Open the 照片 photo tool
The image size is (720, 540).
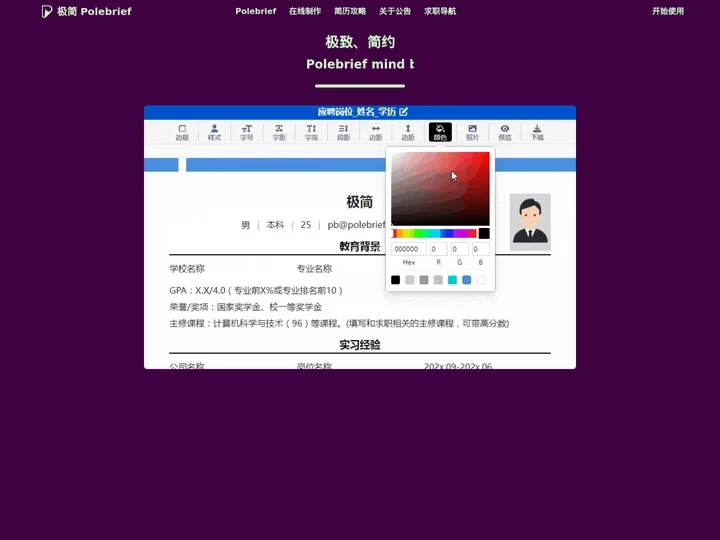click(472, 132)
